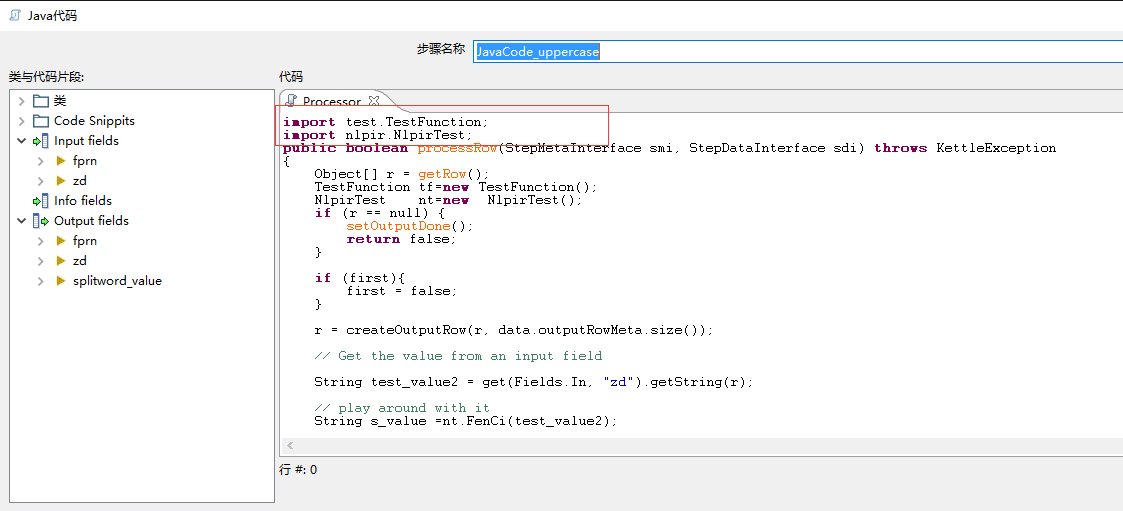1123x511 pixels.
Task: Click the 行 #: 0 line indicator
Action: pyautogui.click(x=298, y=469)
